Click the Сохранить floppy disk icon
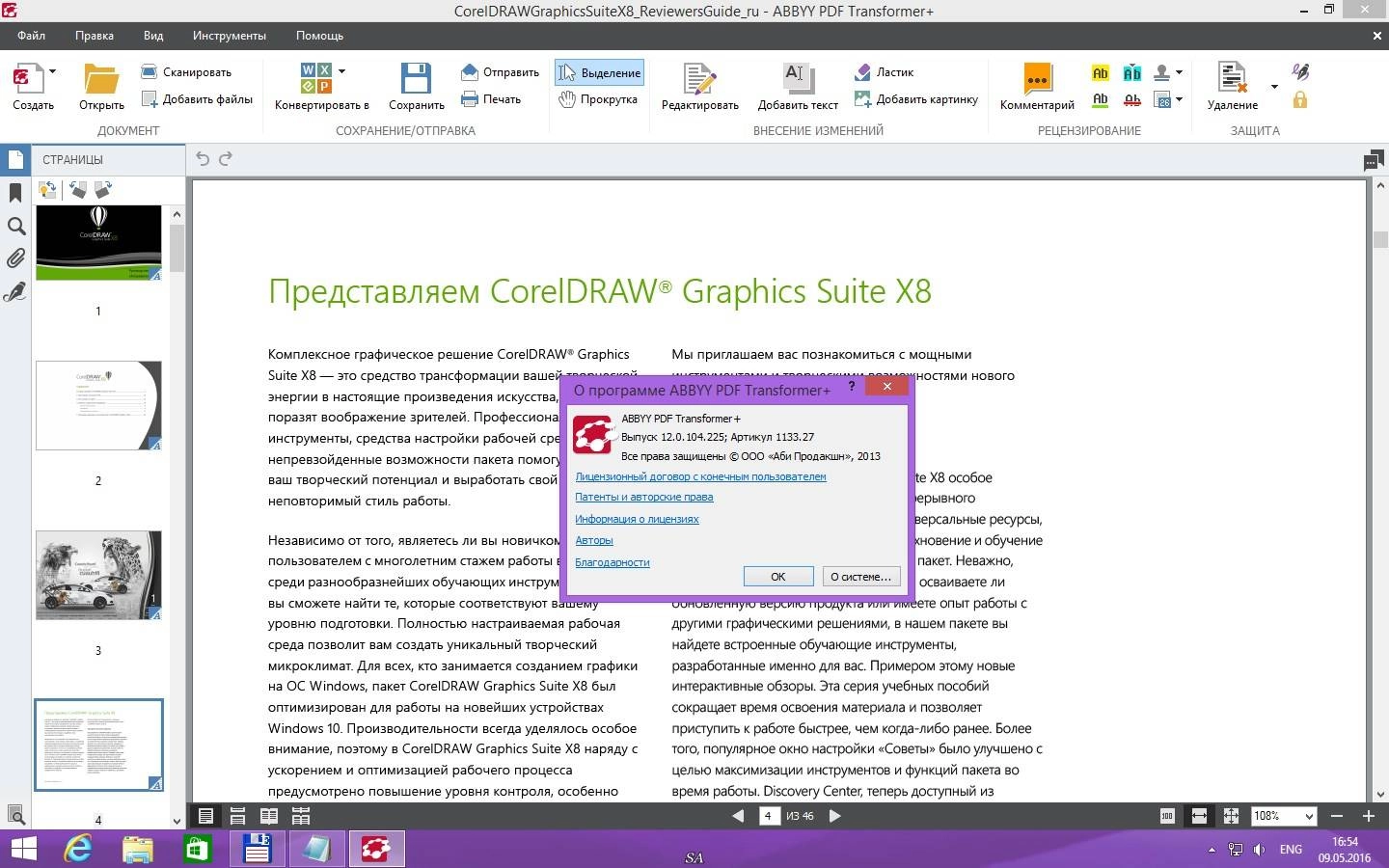 416,78
